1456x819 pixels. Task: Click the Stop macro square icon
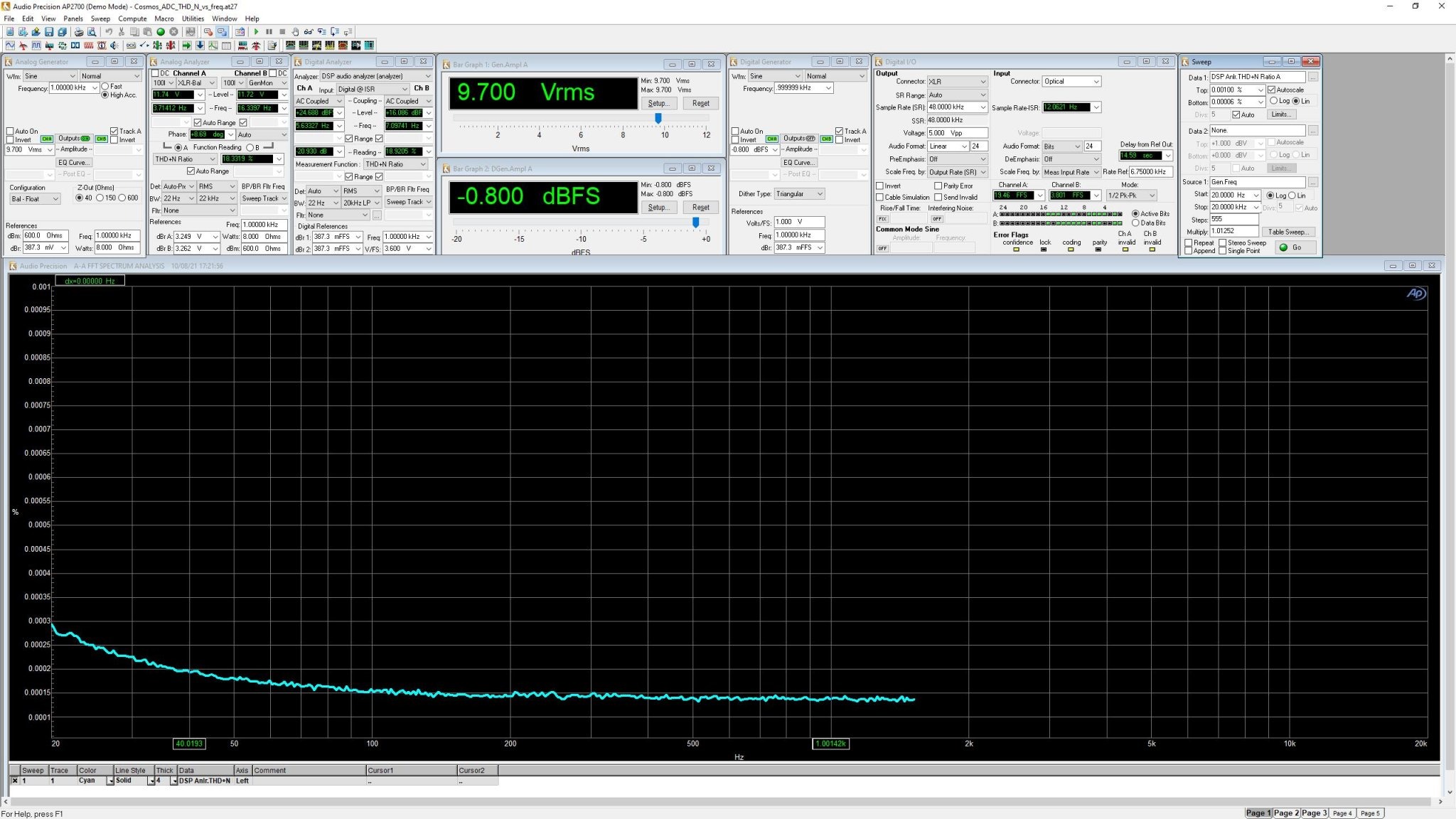pyautogui.click(x=282, y=31)
